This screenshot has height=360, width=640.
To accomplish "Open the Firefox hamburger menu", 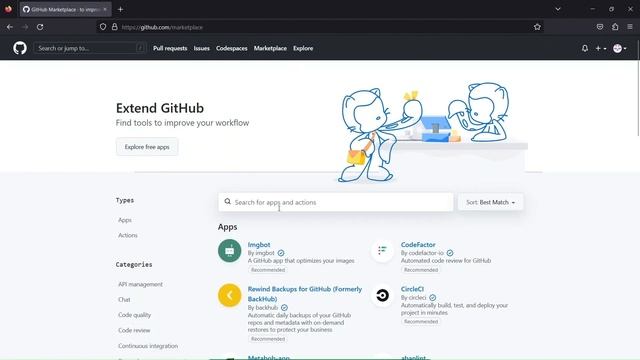I will 630,27.
